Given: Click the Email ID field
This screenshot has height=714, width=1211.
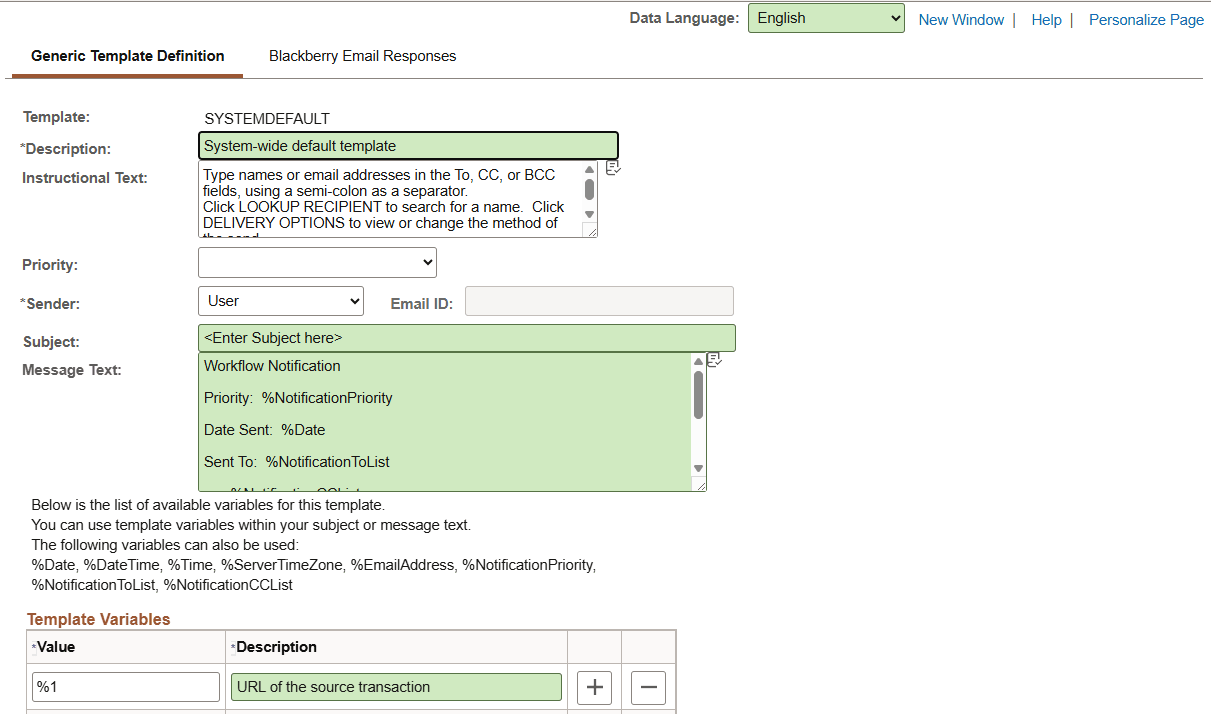Looking at the screenshot, I should click(x=598, y=300).
